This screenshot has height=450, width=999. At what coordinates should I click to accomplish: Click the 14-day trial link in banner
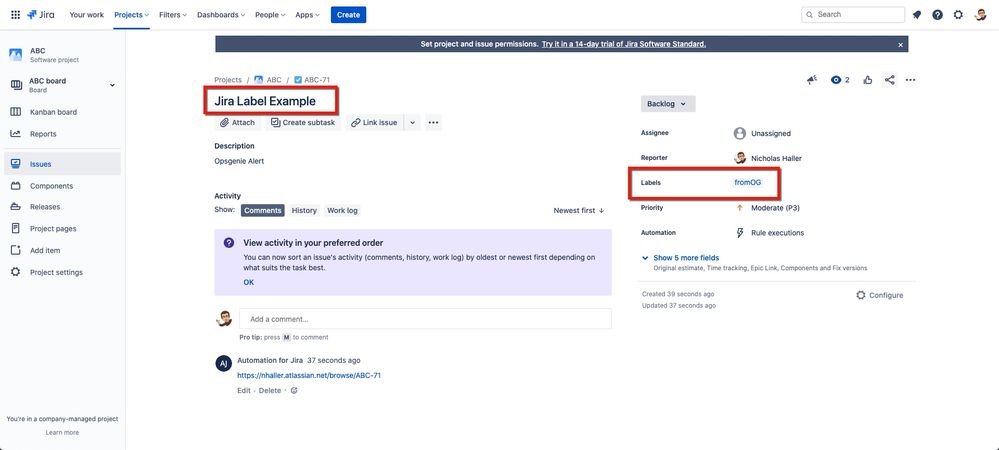click(624, 44)
